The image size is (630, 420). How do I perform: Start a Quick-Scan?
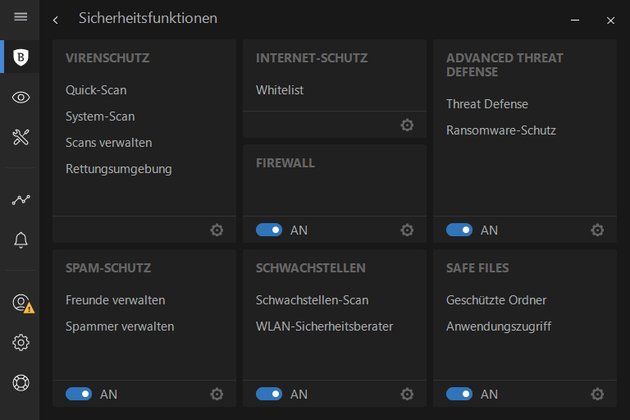pyautogui.click(x=96, y=90)
